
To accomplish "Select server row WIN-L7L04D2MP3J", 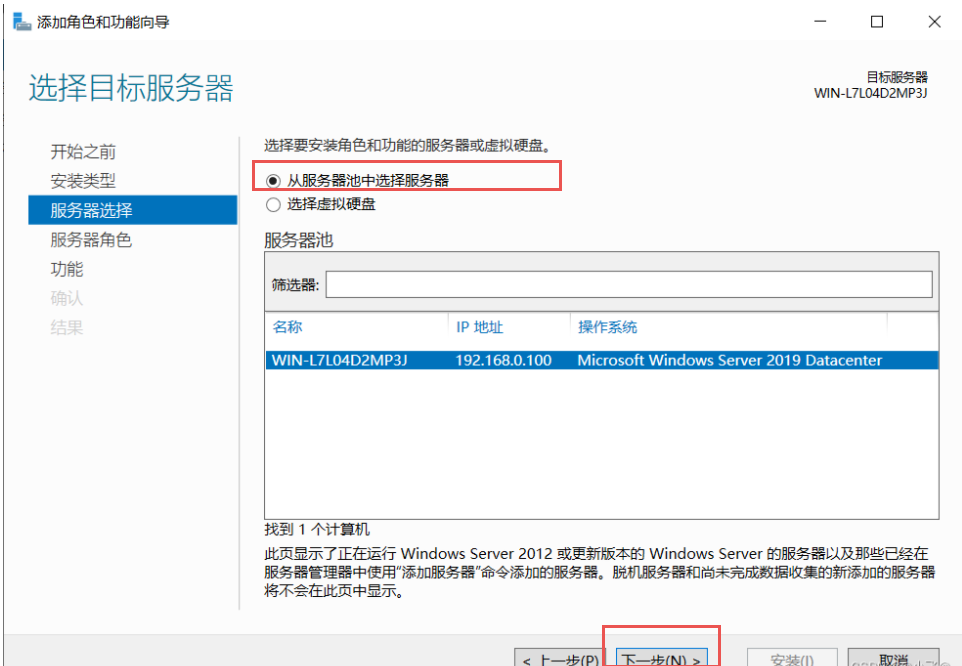I will point(602,360).
